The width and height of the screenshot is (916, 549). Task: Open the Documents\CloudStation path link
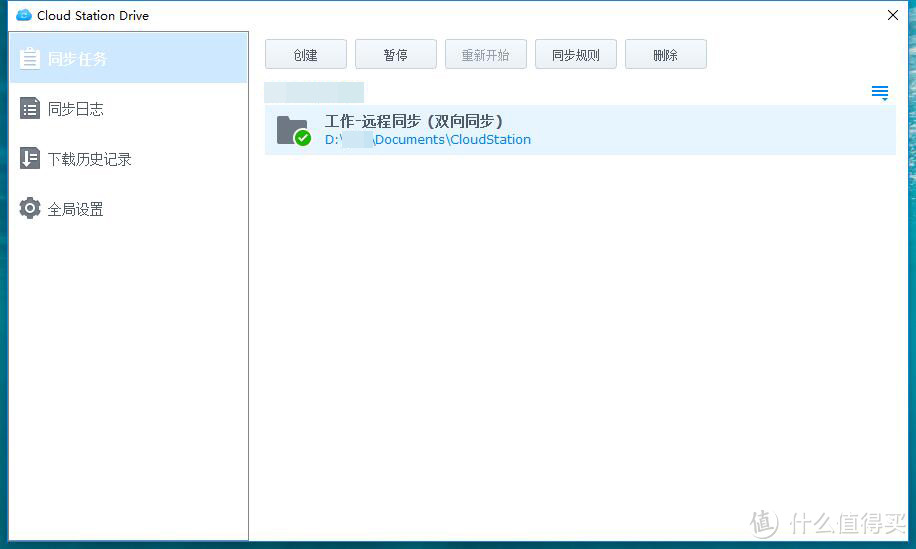[x=428, y=140]
